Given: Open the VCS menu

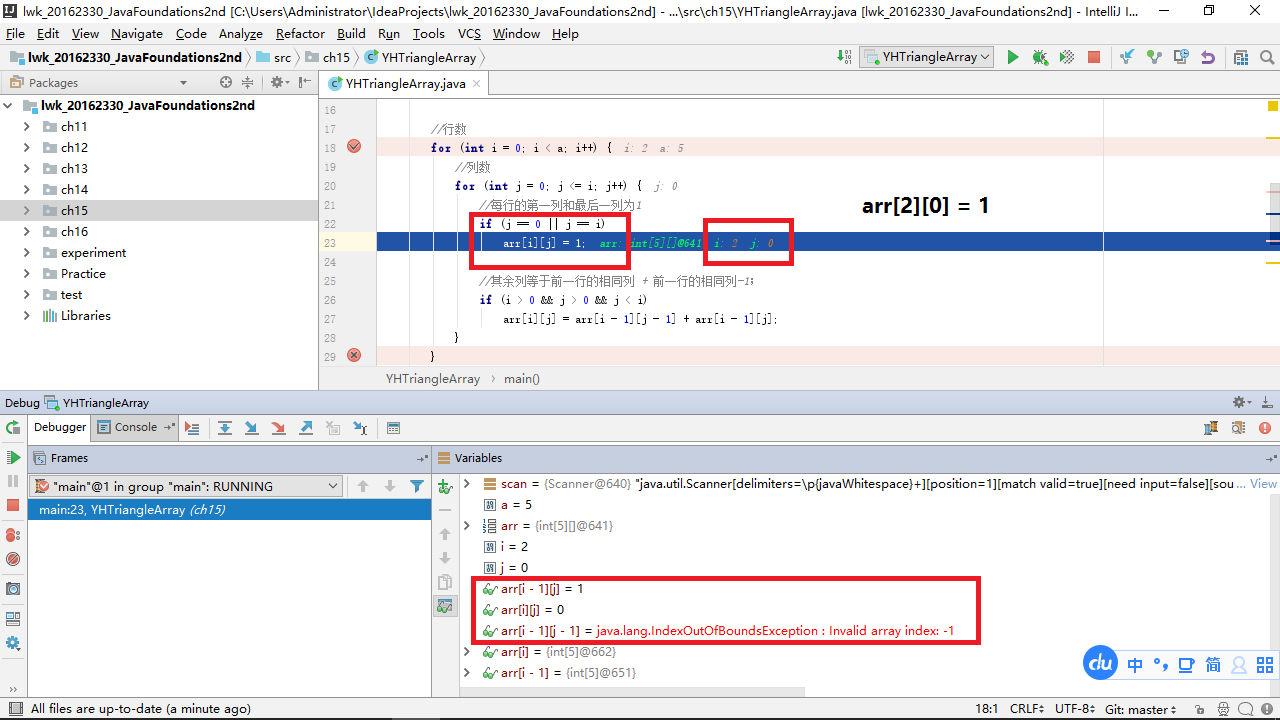Looking at the screenshot, I should (469, 33).
